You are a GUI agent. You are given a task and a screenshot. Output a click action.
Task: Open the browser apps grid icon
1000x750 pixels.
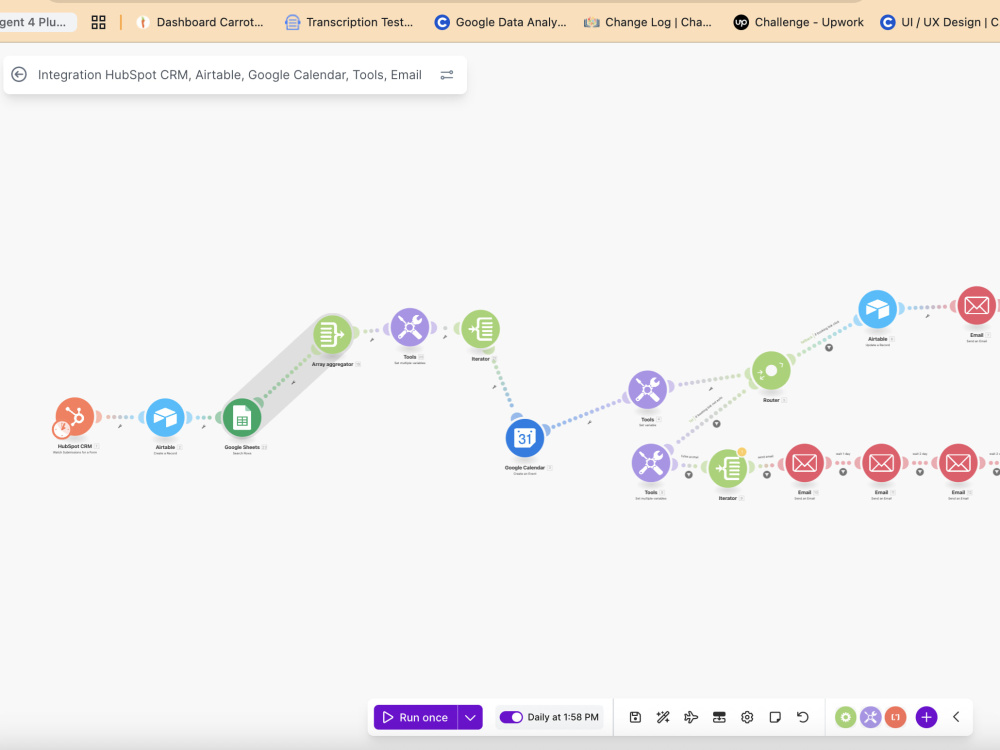[98, 22]
